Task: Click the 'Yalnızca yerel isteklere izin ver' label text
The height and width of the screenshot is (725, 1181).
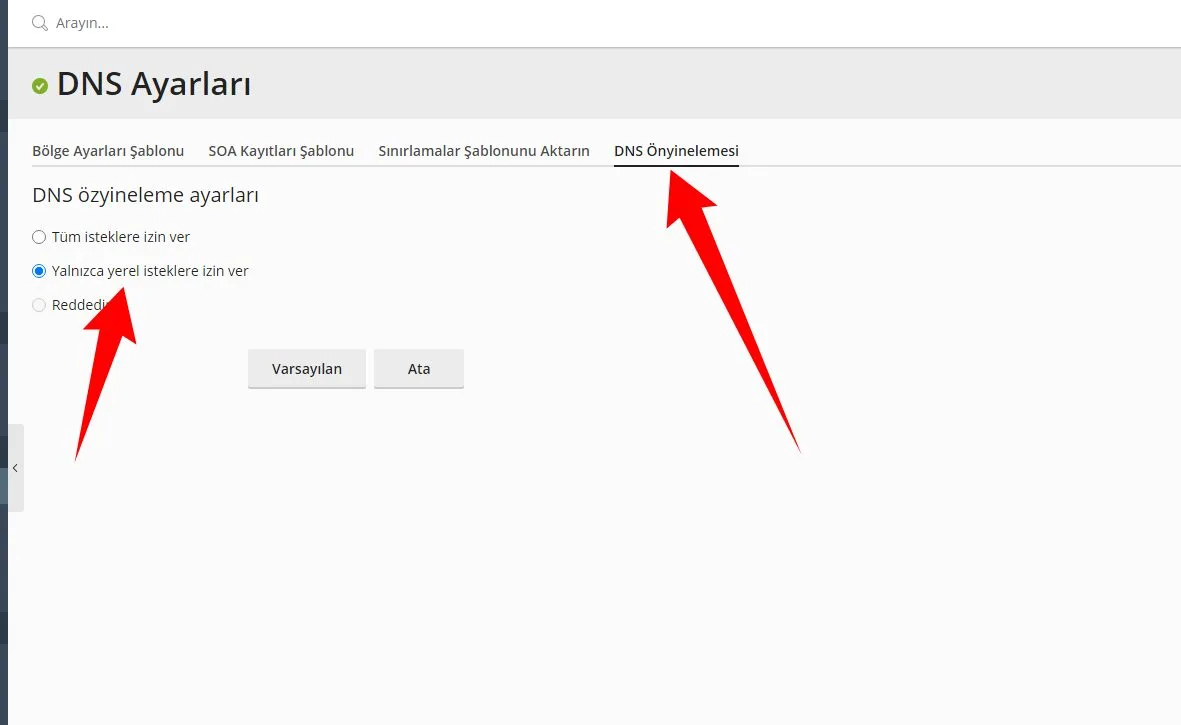Action: pos(150,271)
